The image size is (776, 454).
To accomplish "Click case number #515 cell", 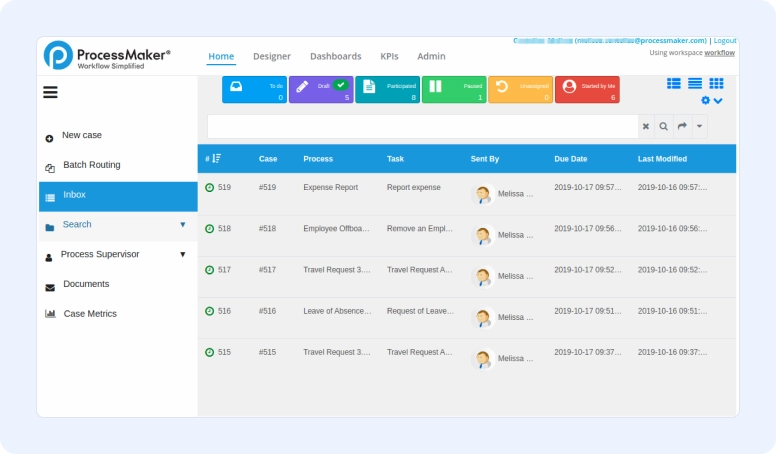I will click(x=267, y=352).
